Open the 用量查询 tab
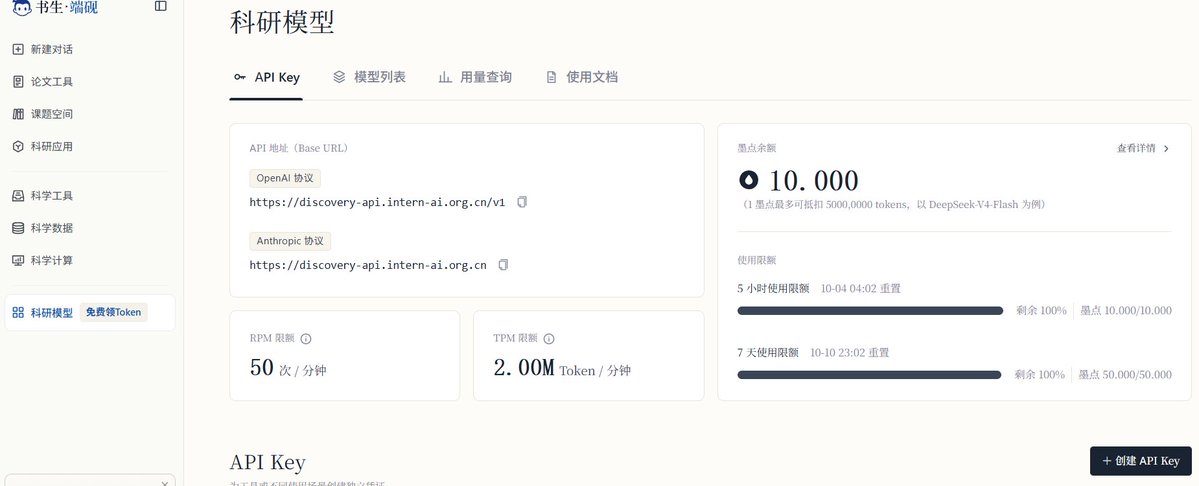This screenshot has height=486, width=1199. (476, 77)
